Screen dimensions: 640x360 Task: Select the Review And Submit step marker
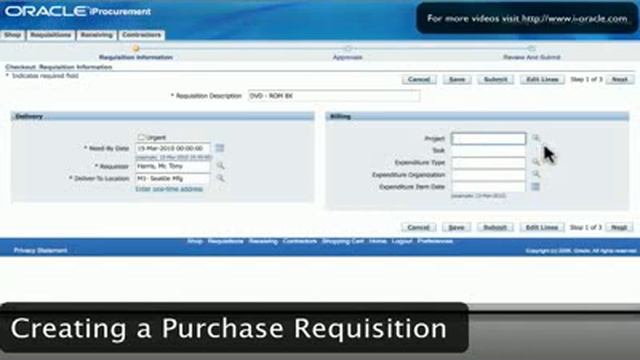(x=531, y=49)
